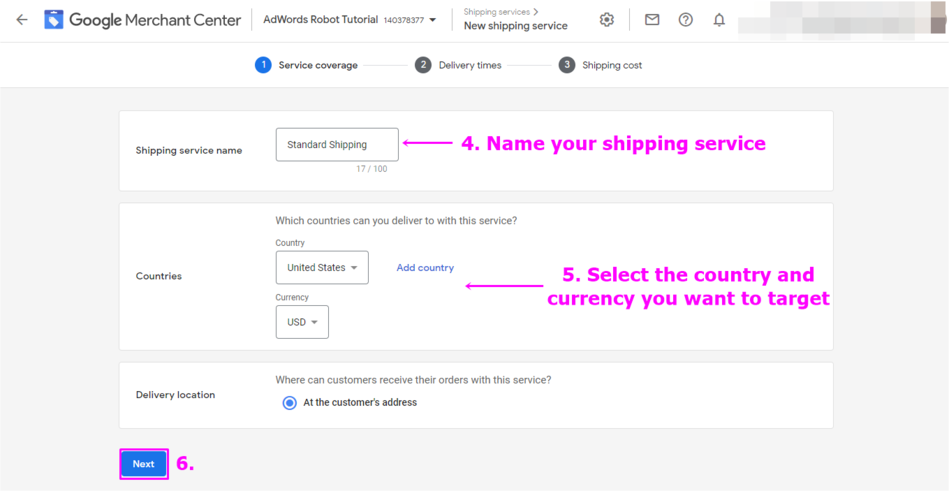This screenshot has width=949, height=491.
Task: Go to the Delivery times step
Action: pos(470,65)
